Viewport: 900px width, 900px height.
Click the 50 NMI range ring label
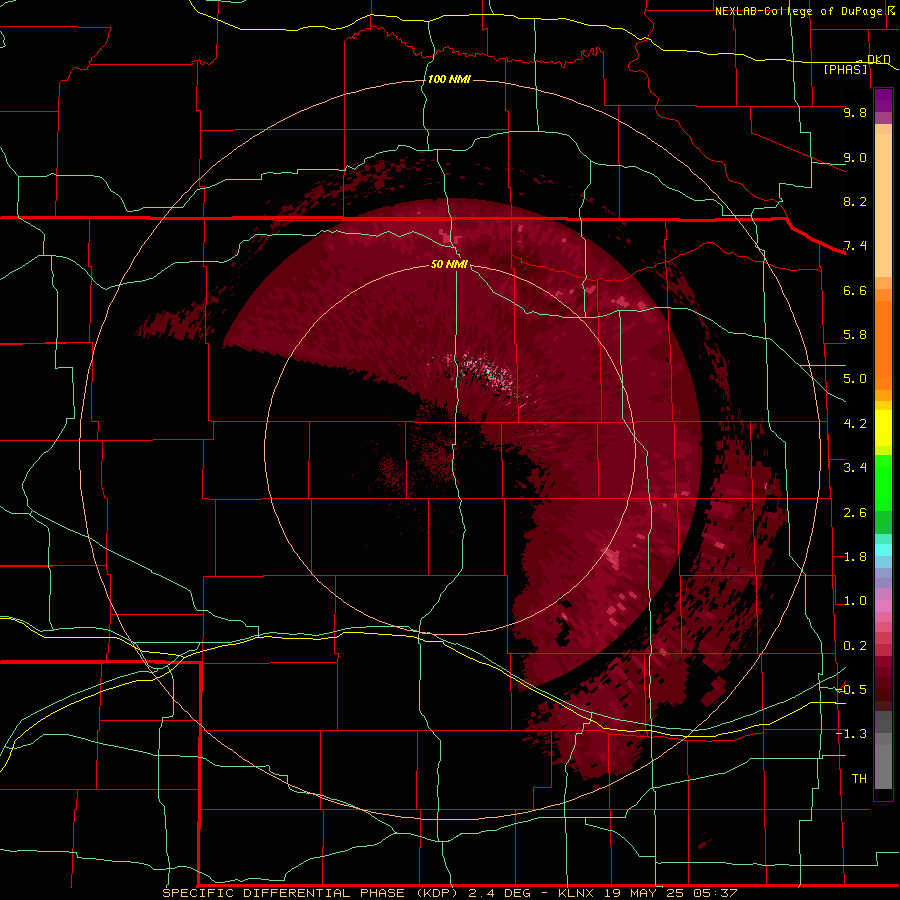[x=449, y=264]
